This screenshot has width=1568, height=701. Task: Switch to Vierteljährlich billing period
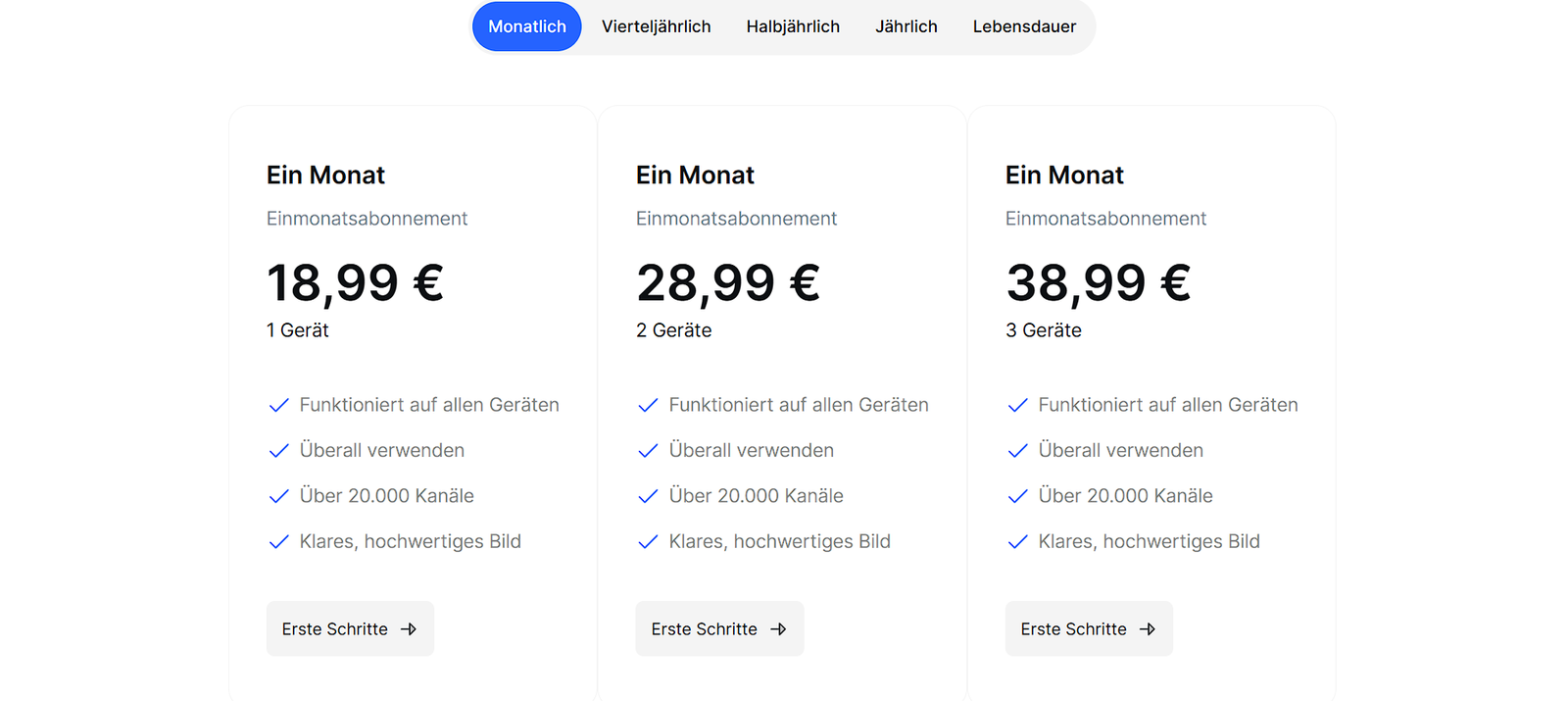(x=657, y=26)
